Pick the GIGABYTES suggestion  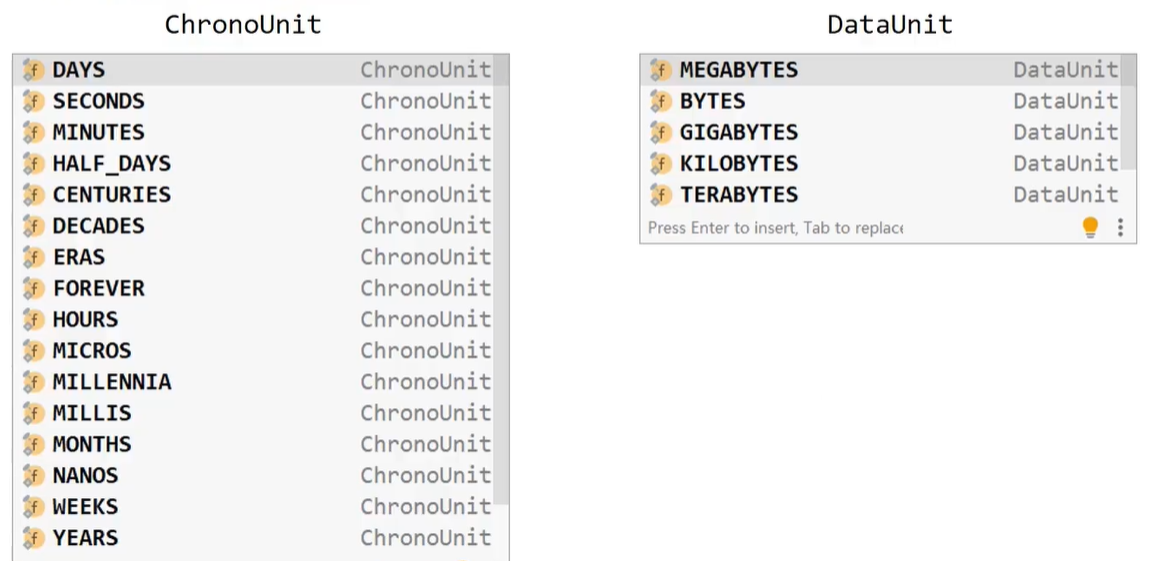click(x=880, y=132)
